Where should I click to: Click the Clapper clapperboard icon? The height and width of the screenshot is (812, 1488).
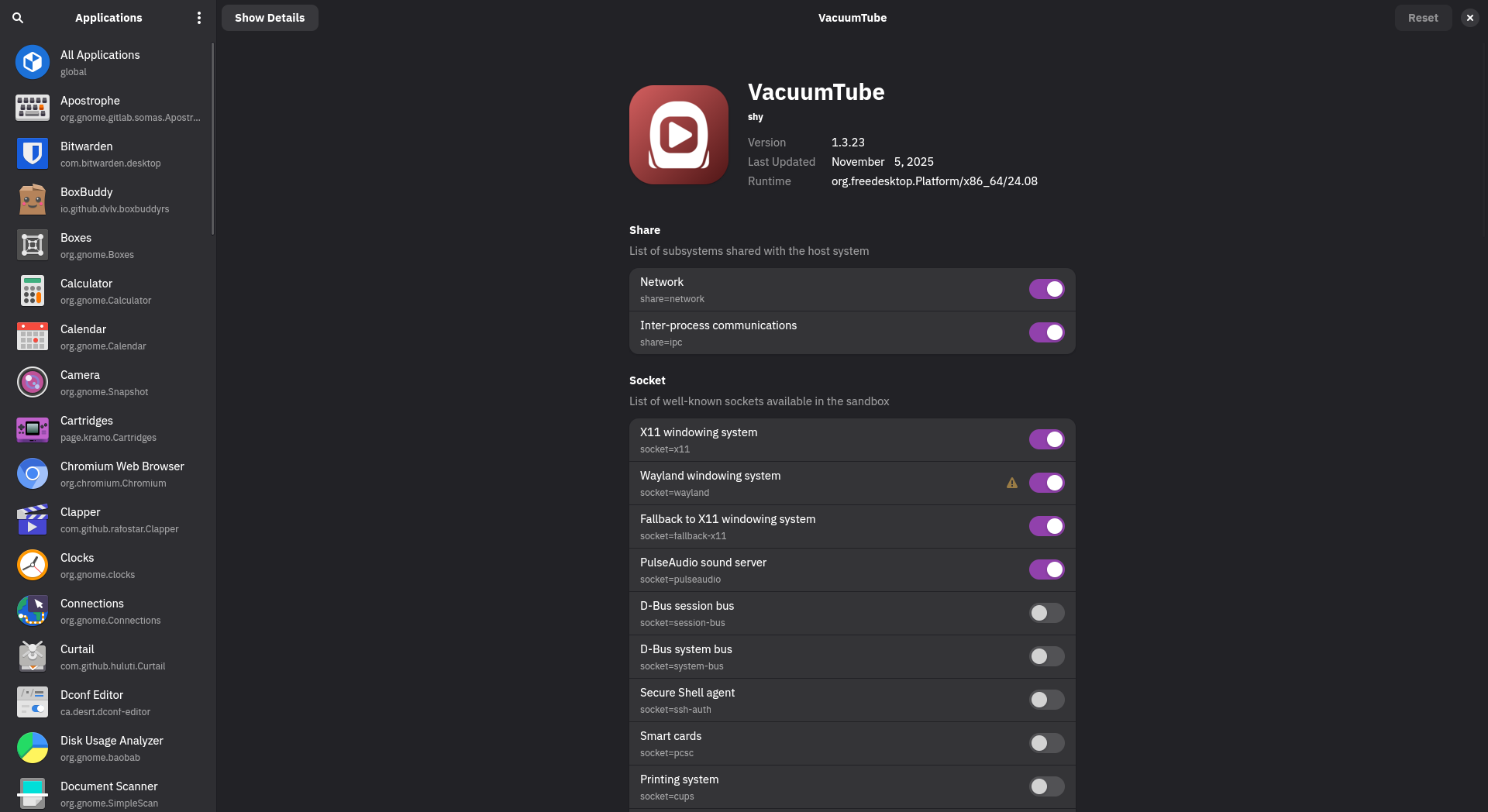coord(33,519)
